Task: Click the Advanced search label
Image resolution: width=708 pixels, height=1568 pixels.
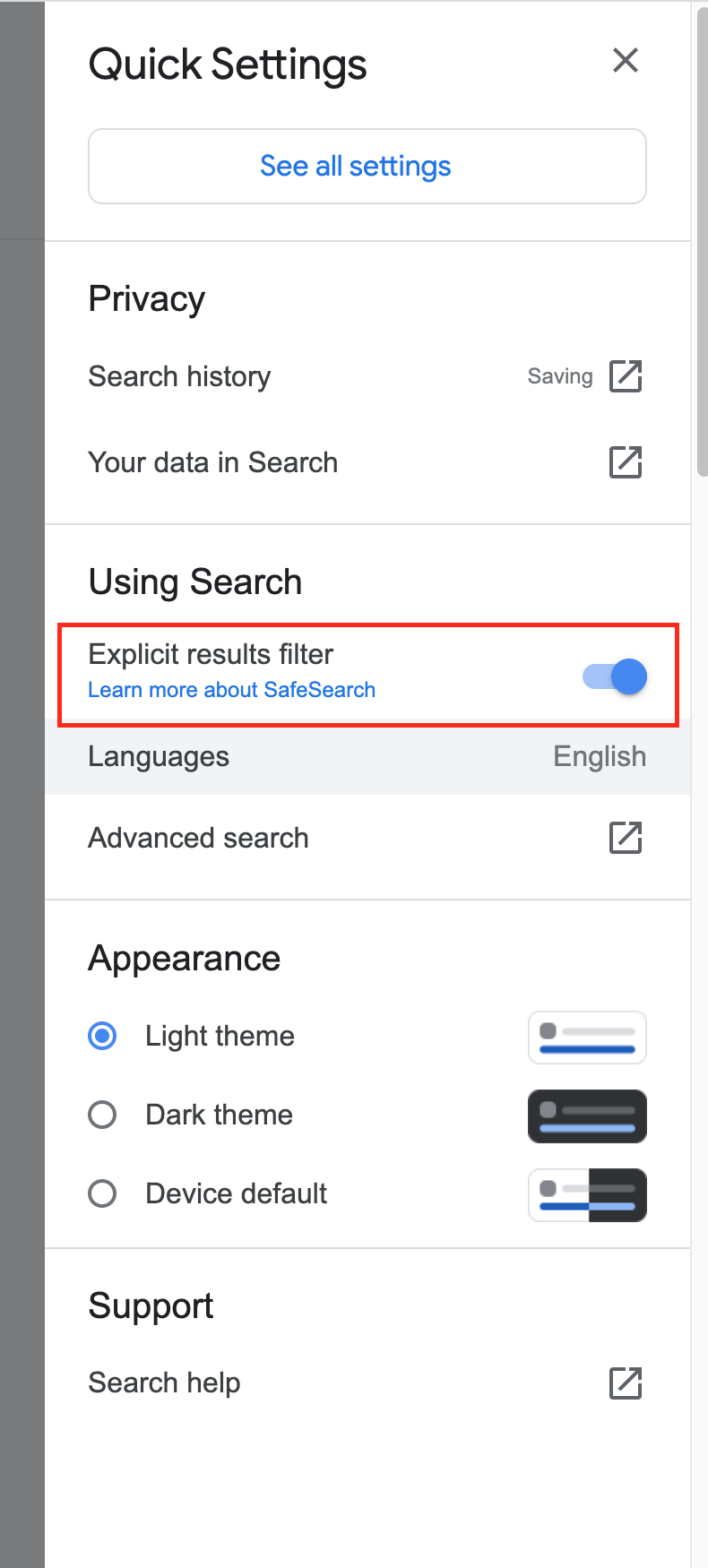Action: (198, 838)
